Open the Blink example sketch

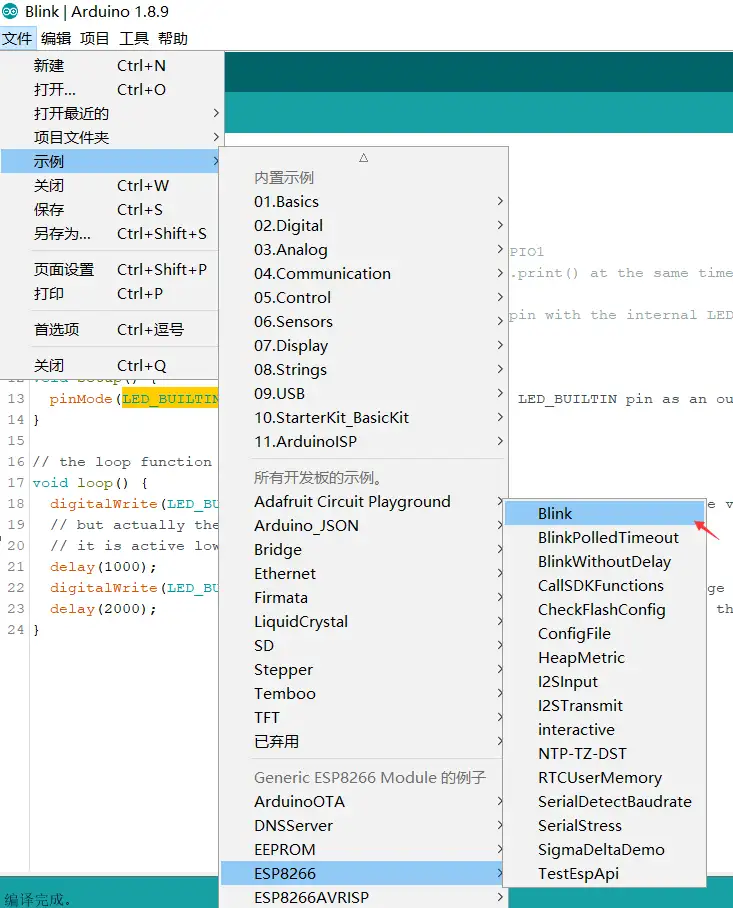pos(555,514)
